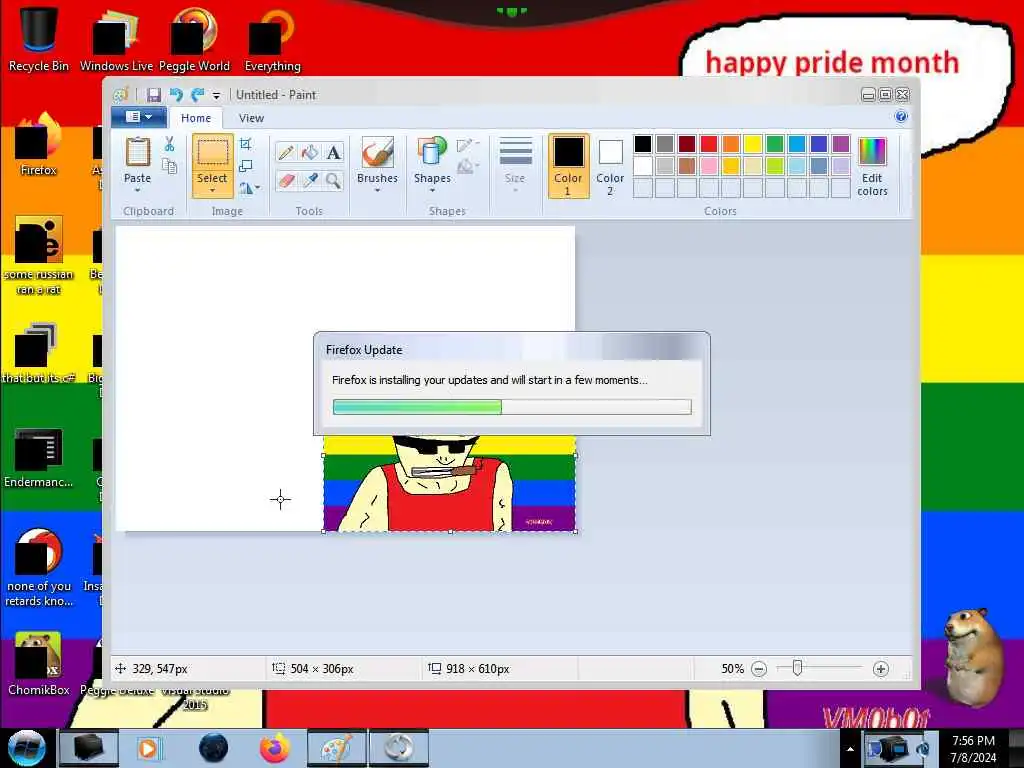Toggle the rectangular Select tool

212,153
